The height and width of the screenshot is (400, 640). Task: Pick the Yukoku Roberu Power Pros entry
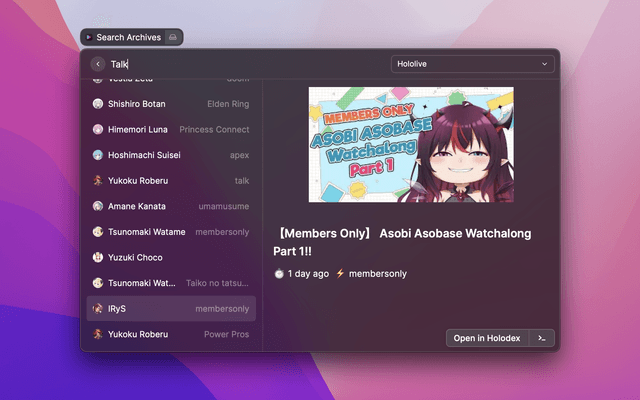pyautogui.click(x=171, y=334)
